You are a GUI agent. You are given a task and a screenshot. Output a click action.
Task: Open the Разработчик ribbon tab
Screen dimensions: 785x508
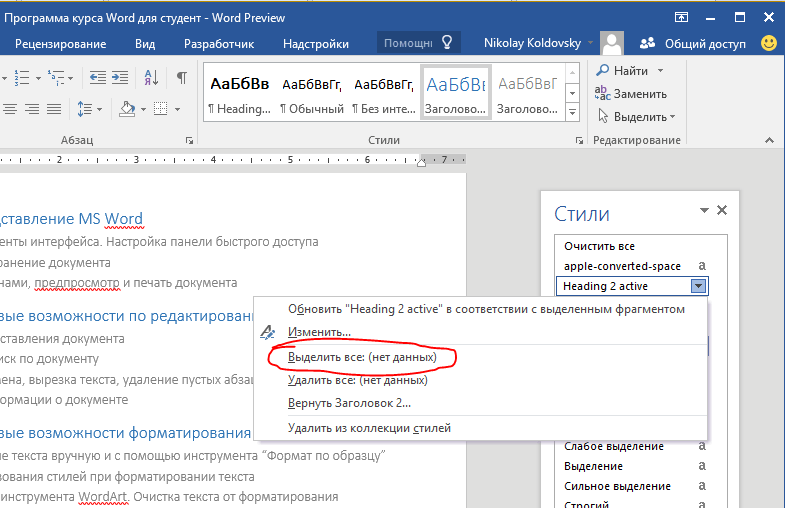click(219, 44)
